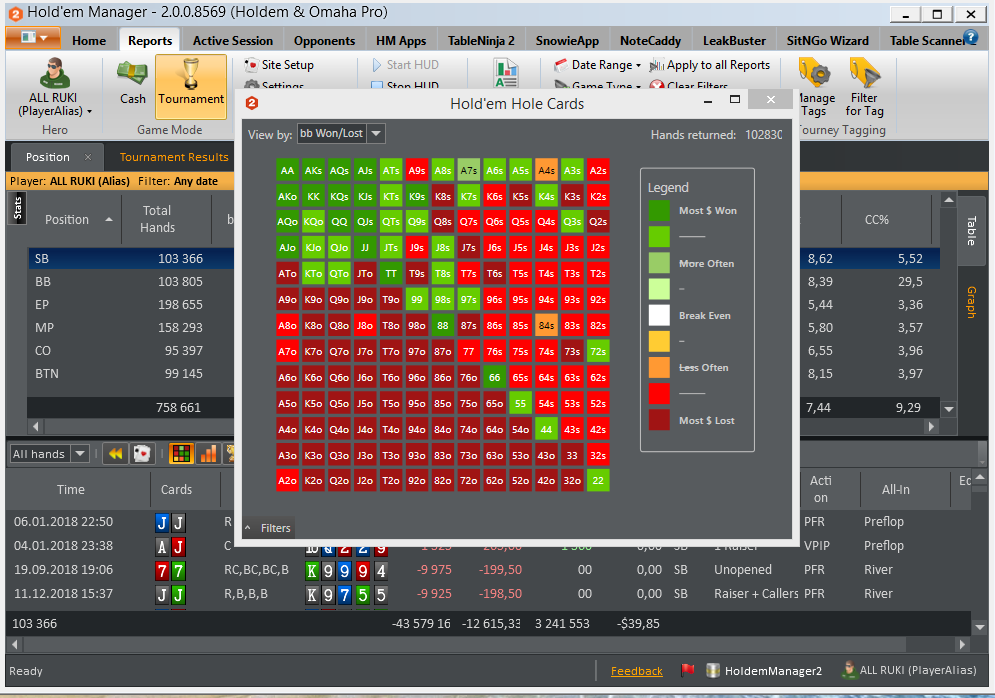995x698 pixels.
Task: Click the Most $ Won legend swatch
Action: 659,210
